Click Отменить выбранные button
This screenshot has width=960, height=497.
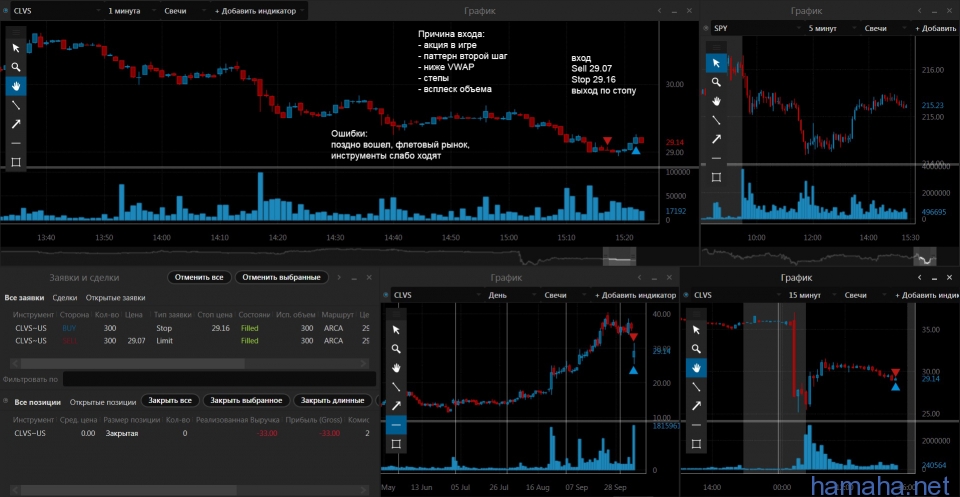coord(282,277)
